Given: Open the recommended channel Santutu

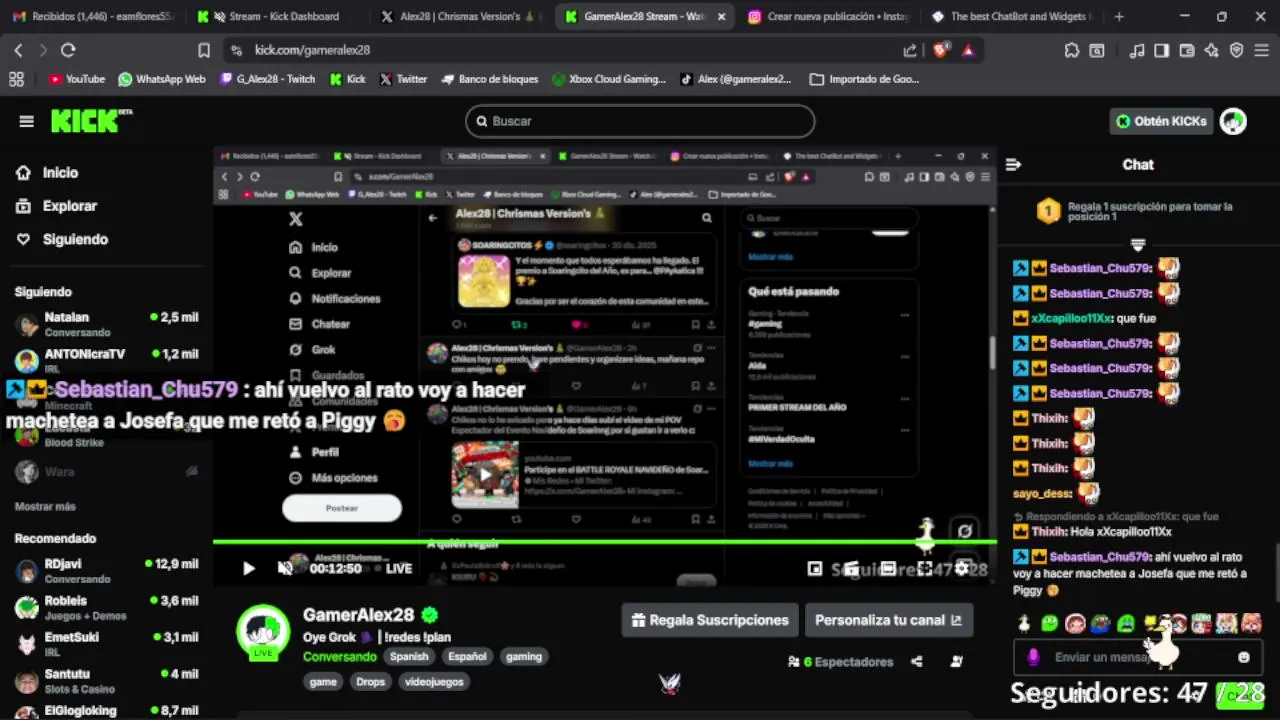Looking at the screenshot, I should 105,680.
